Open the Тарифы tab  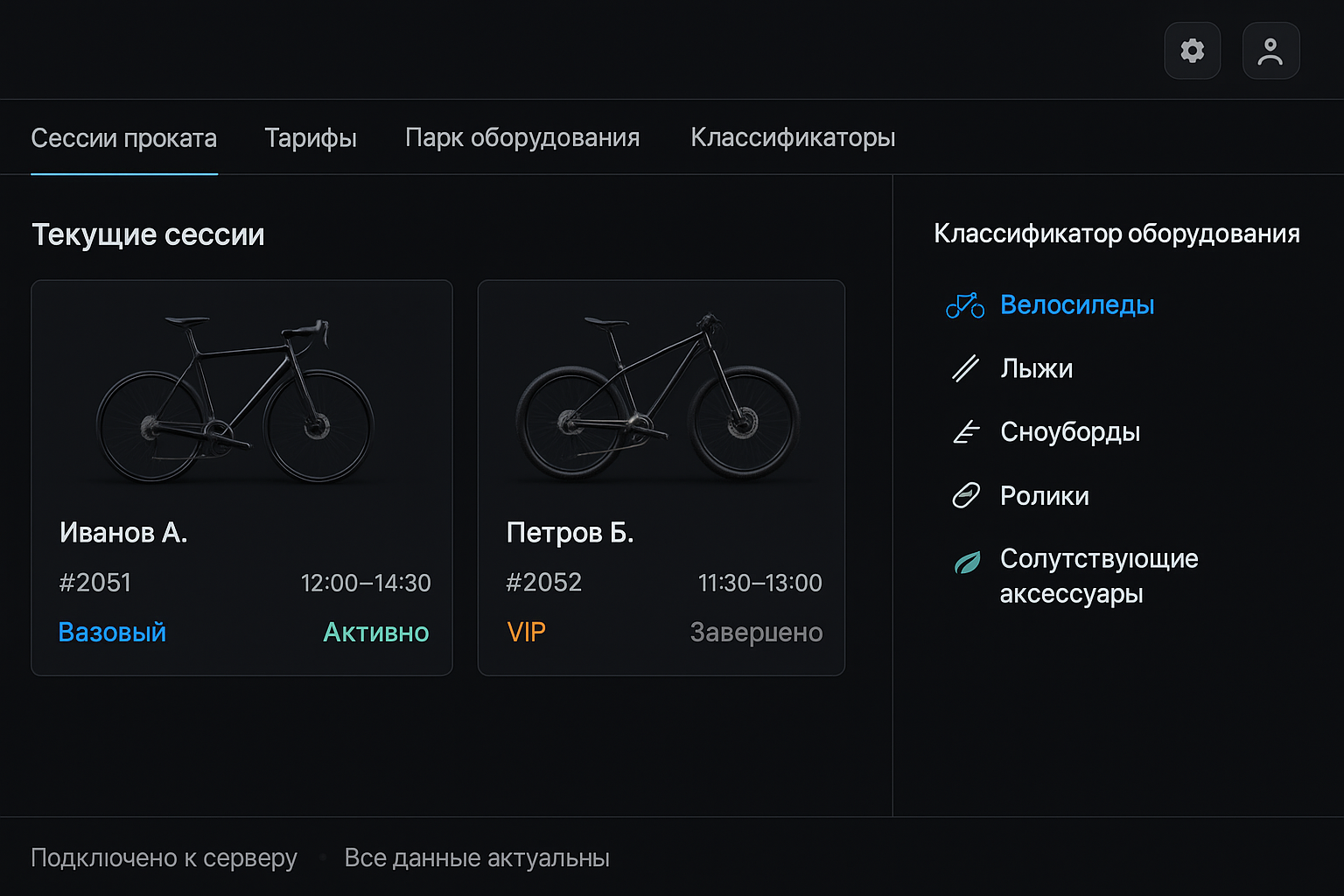tap(311, 138)
